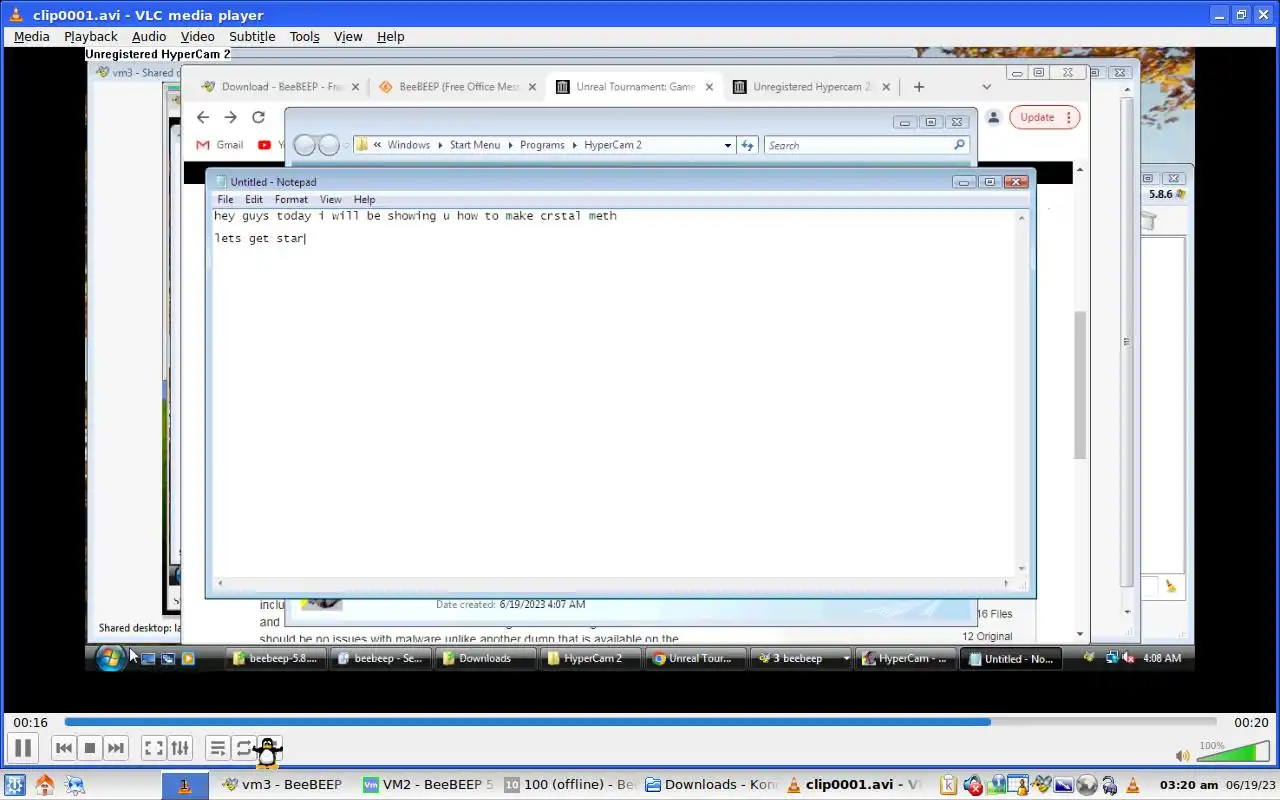1280x800 pixels.
Task: Click the Gmail bookmark in Chrome
Action: tap(220, 145)
